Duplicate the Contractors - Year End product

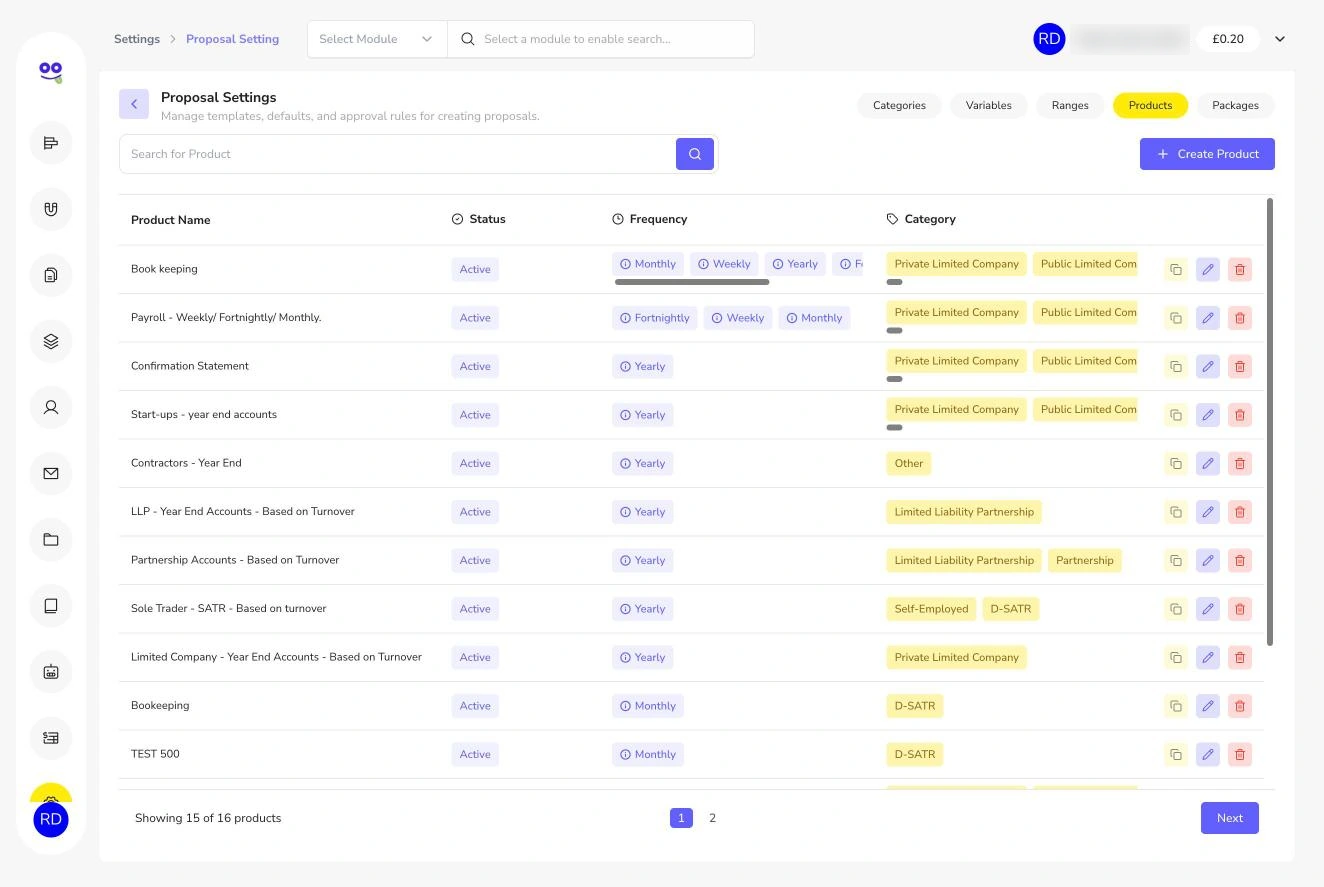tap(1176, 463)
